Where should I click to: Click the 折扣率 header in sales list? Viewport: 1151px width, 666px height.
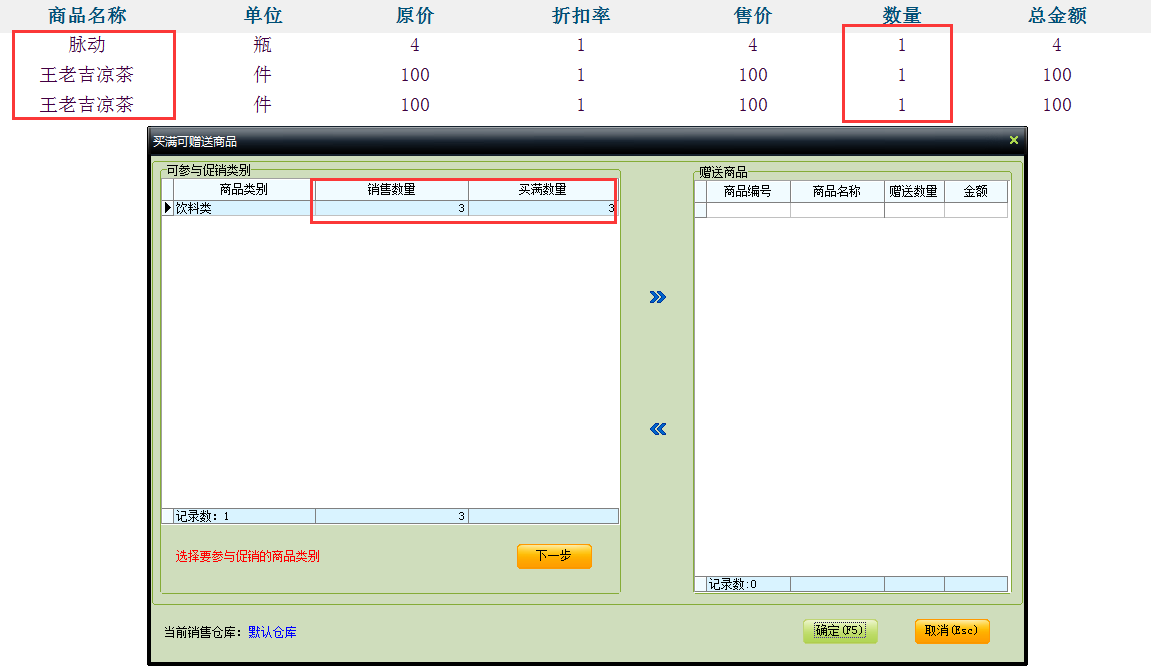581,15
